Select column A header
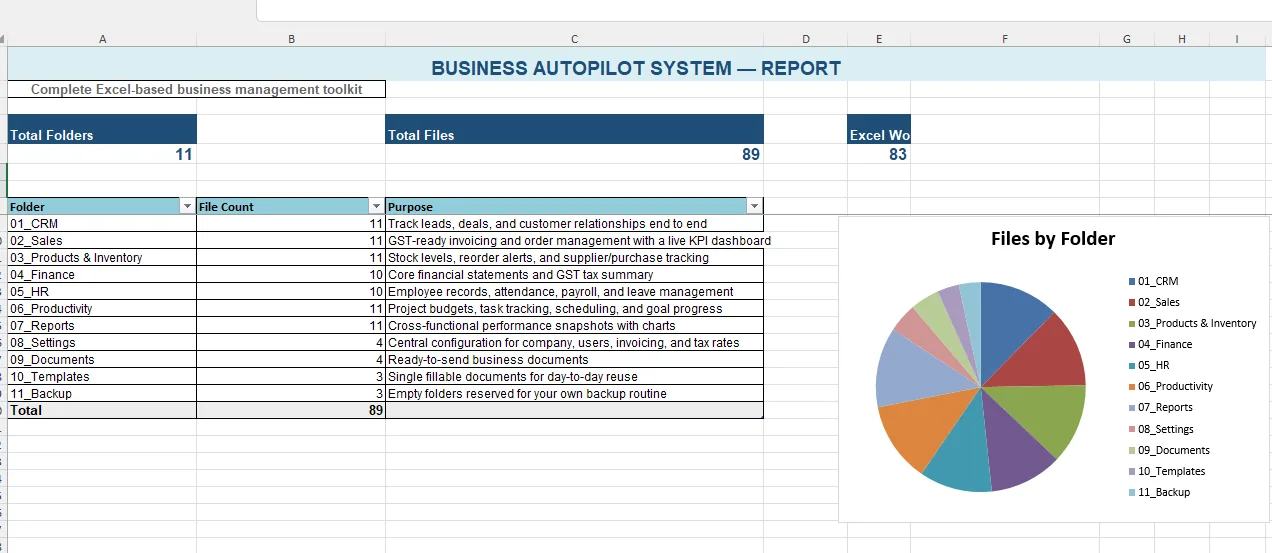This screenshot has height=553, width=1272. tap(102, 39)
